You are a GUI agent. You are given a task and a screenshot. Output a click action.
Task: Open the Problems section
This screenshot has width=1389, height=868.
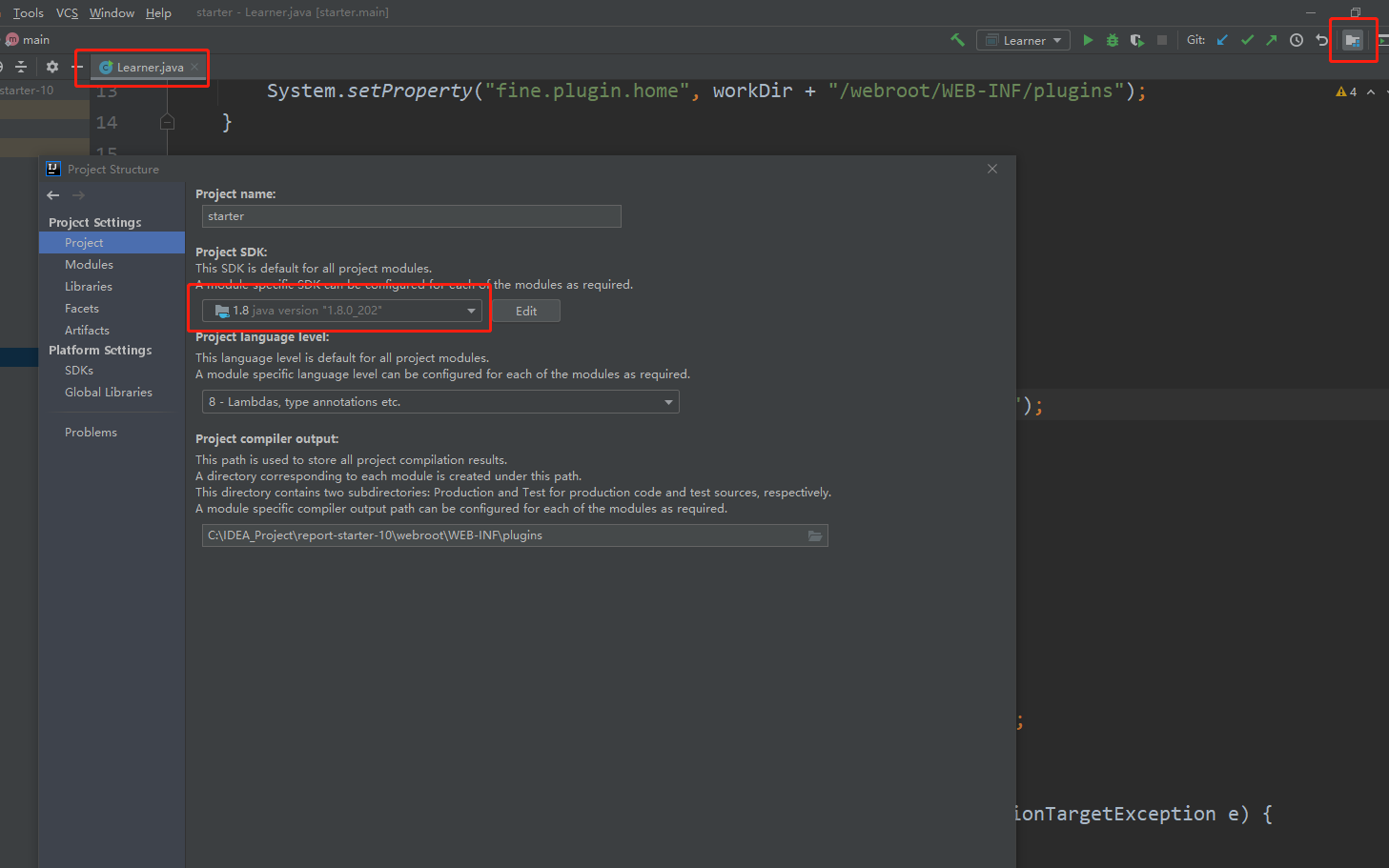pyautogui.click(x=91, y=433)
